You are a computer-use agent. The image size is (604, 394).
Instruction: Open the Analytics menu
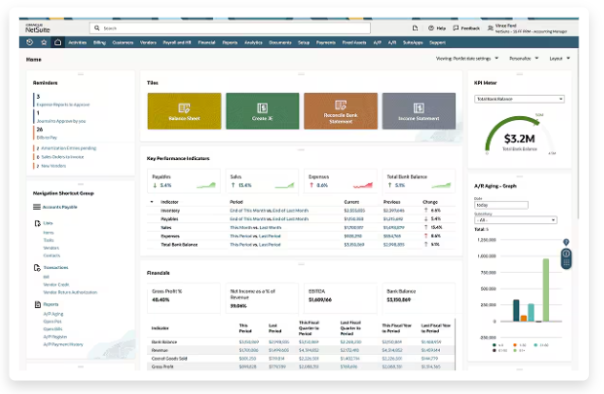point(253,42)
